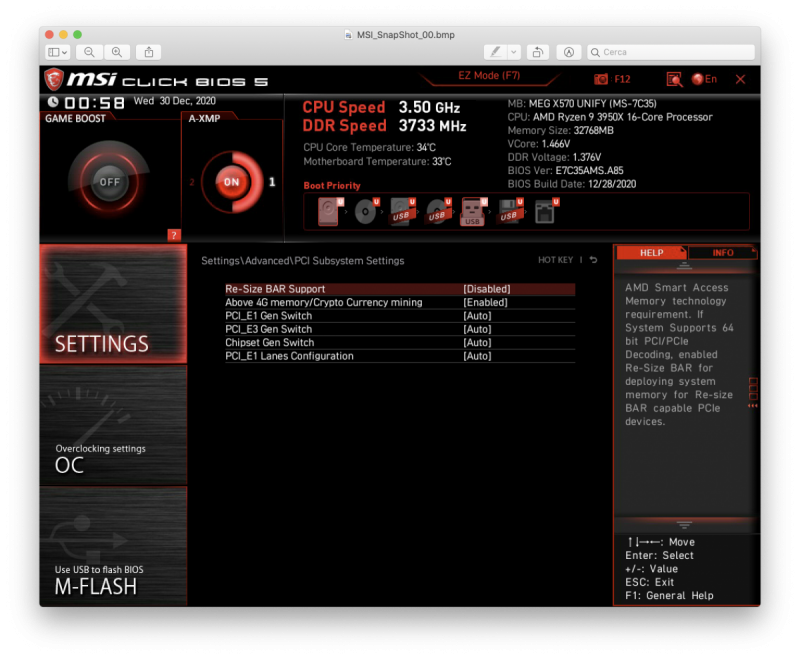800x659 pixels.
Task: Select the network boot priority icon
Action: click(546, 211)
